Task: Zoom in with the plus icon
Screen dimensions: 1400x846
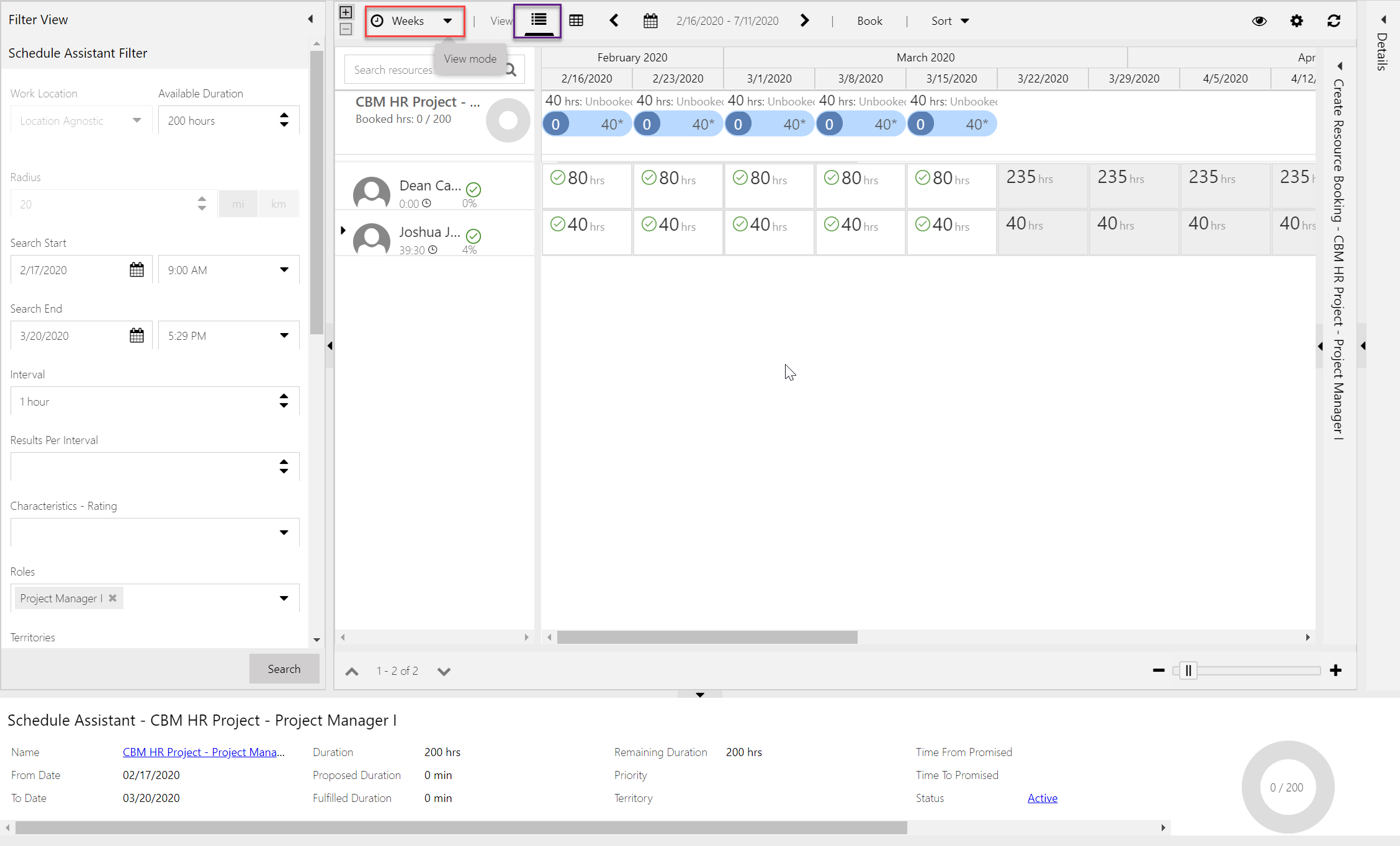Action: click(x=1335, y=670)
